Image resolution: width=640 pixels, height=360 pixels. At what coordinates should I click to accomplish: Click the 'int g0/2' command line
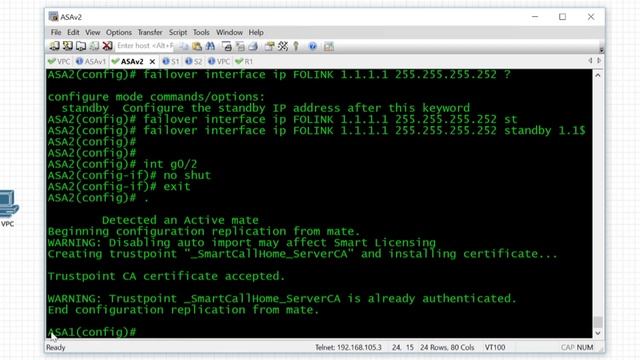pyautogui.click(x=122, y=164)
